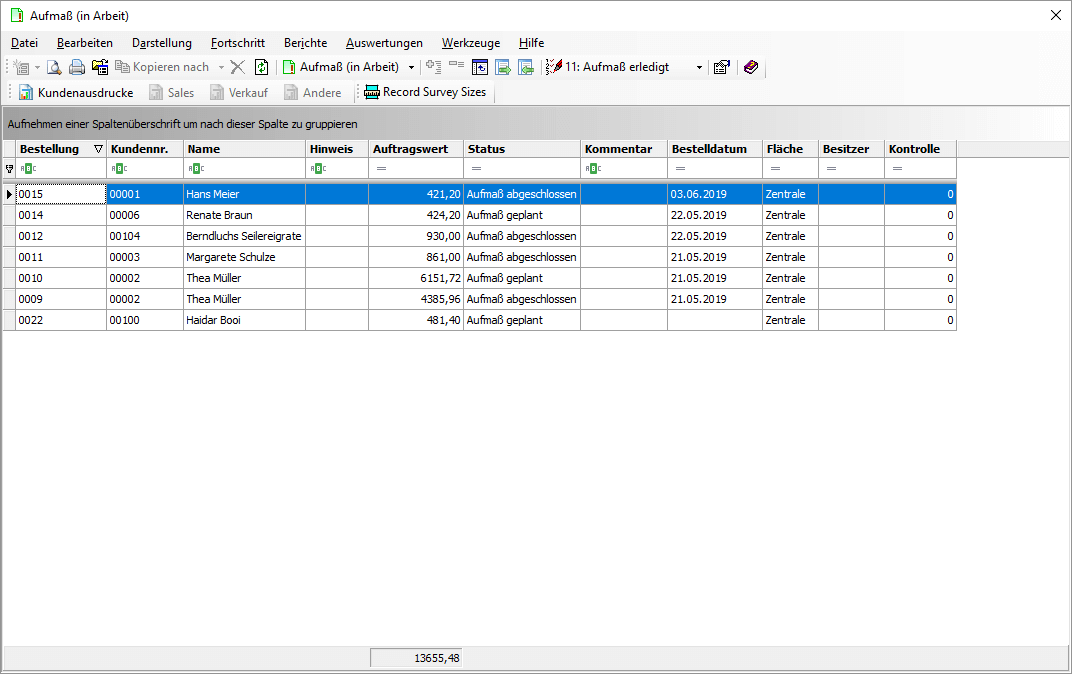Click the collapse rows icon
This screenshot has height=674, width=1072.
457,66
